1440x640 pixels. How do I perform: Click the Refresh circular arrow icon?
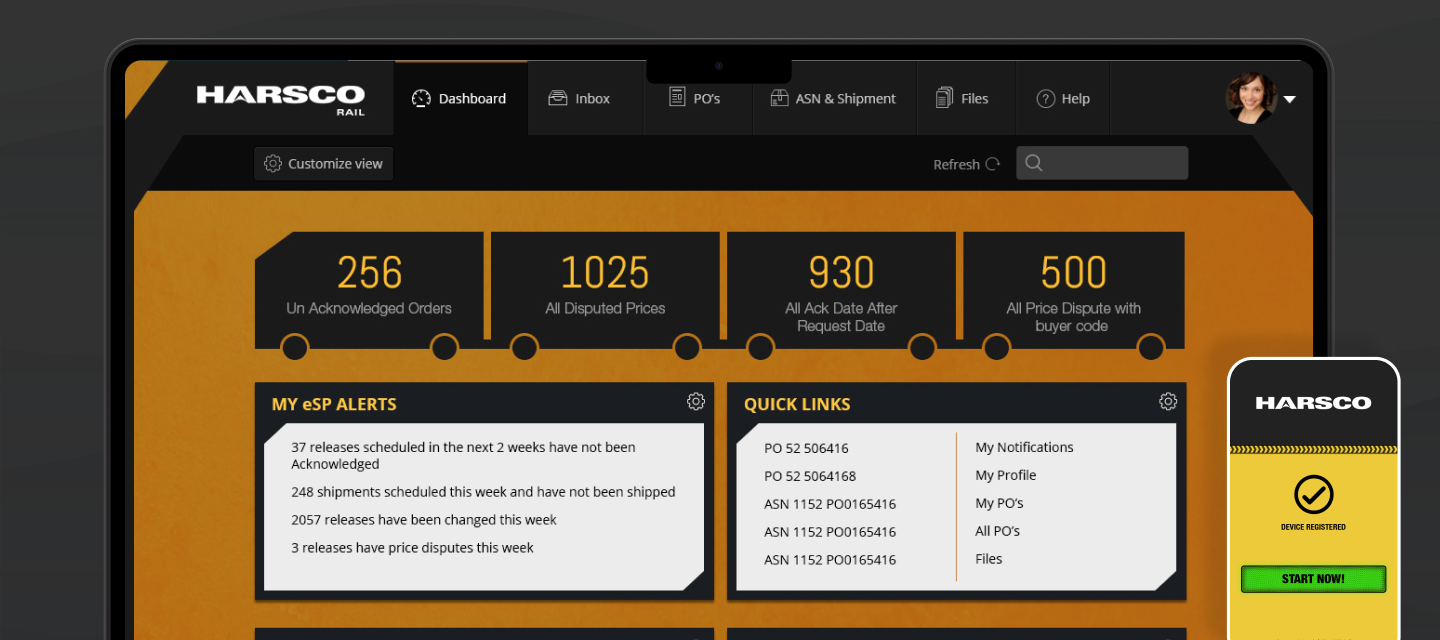pos(993,164)
